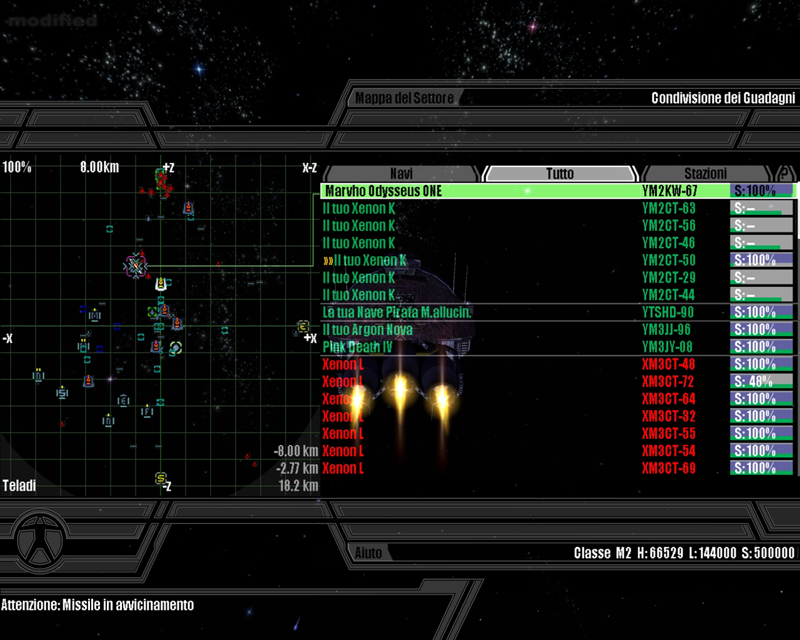Switch to the Navi tab

pos(401,174)
